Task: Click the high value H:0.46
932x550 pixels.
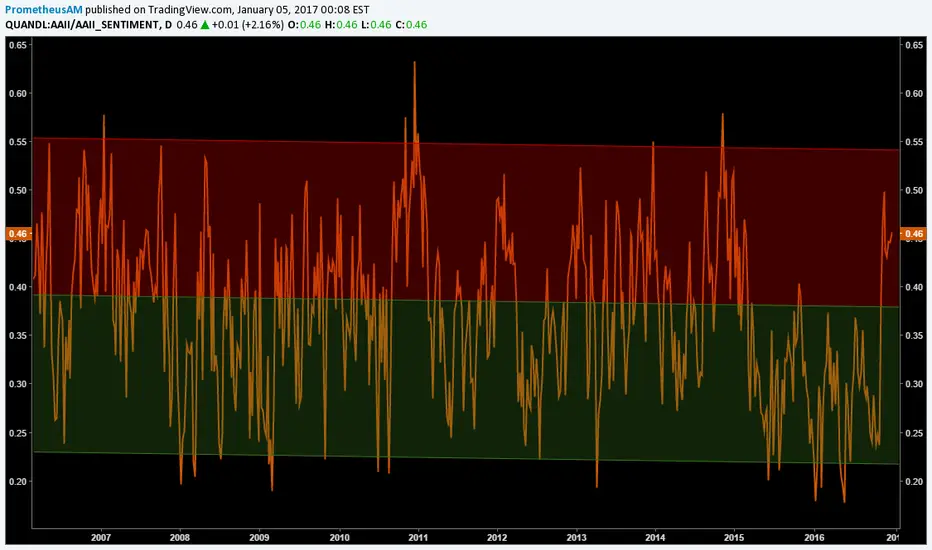Action: coord(341,25)
